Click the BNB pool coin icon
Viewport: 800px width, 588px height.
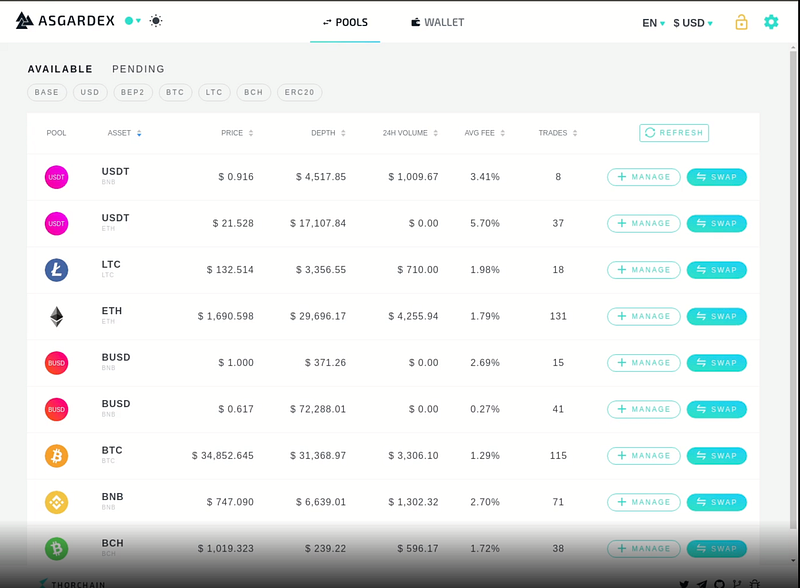[x=57, y=502]
